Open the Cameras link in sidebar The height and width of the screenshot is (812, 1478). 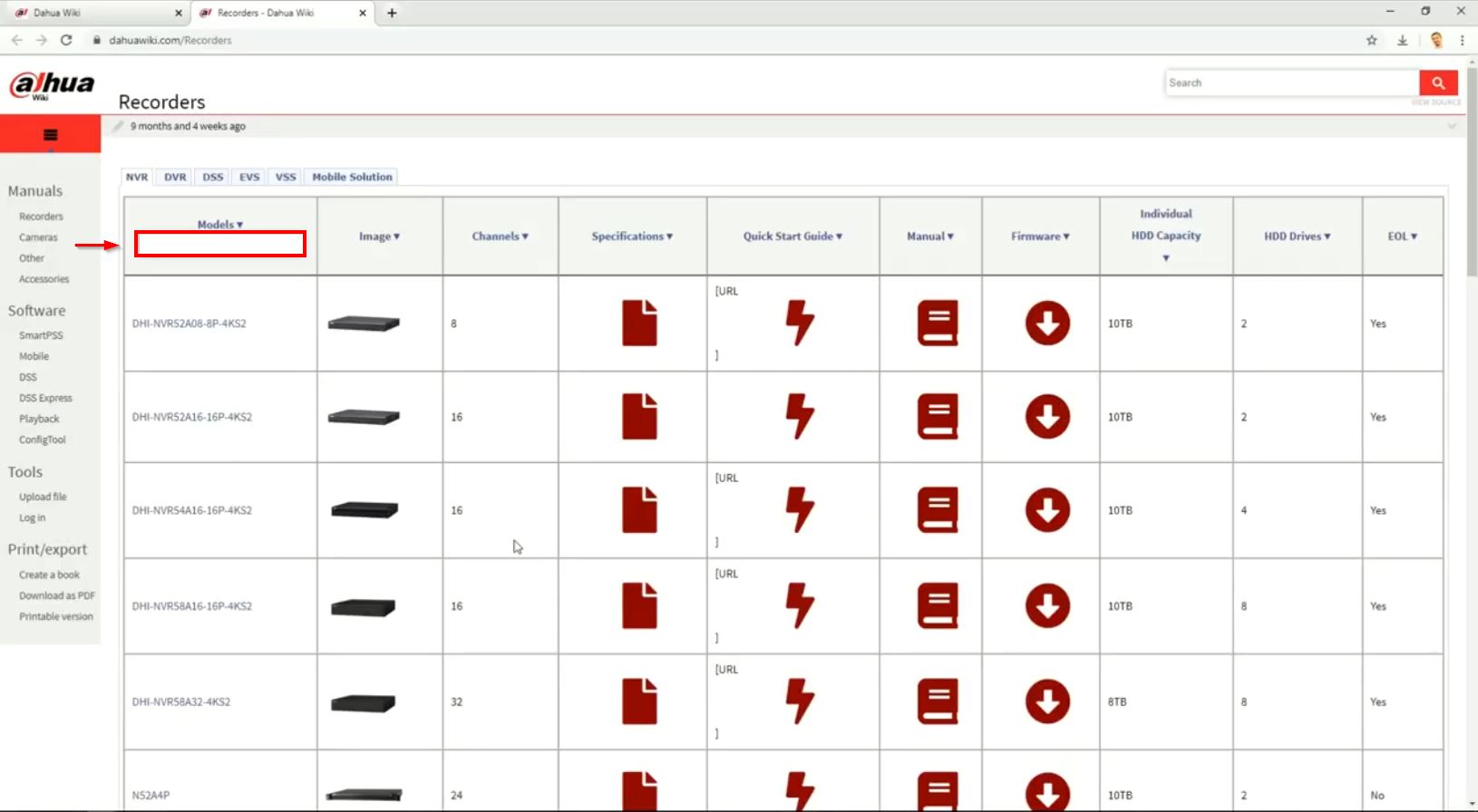pos(38,237)
